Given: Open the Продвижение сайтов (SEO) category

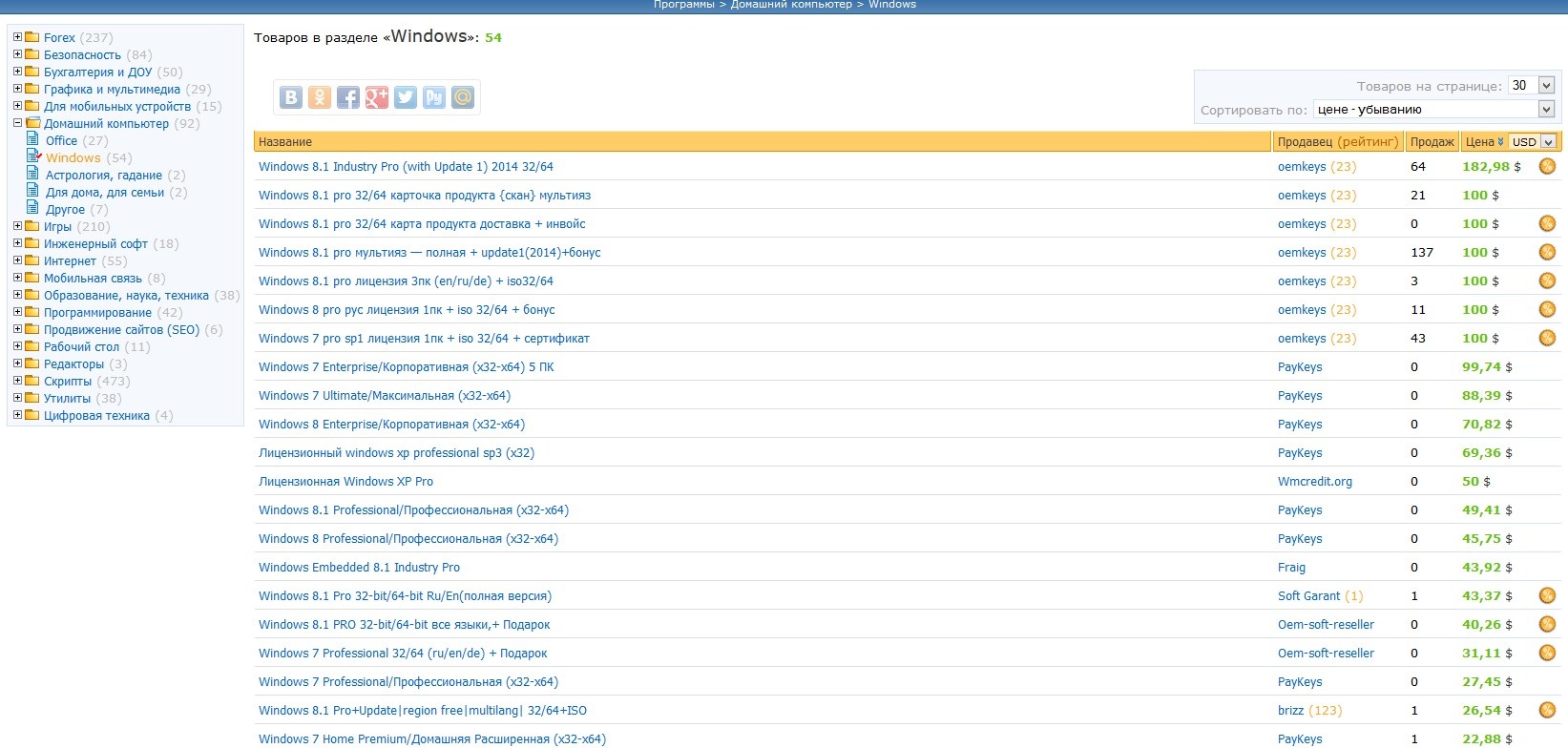Looking at the screenshot, I should coord(121,329).
